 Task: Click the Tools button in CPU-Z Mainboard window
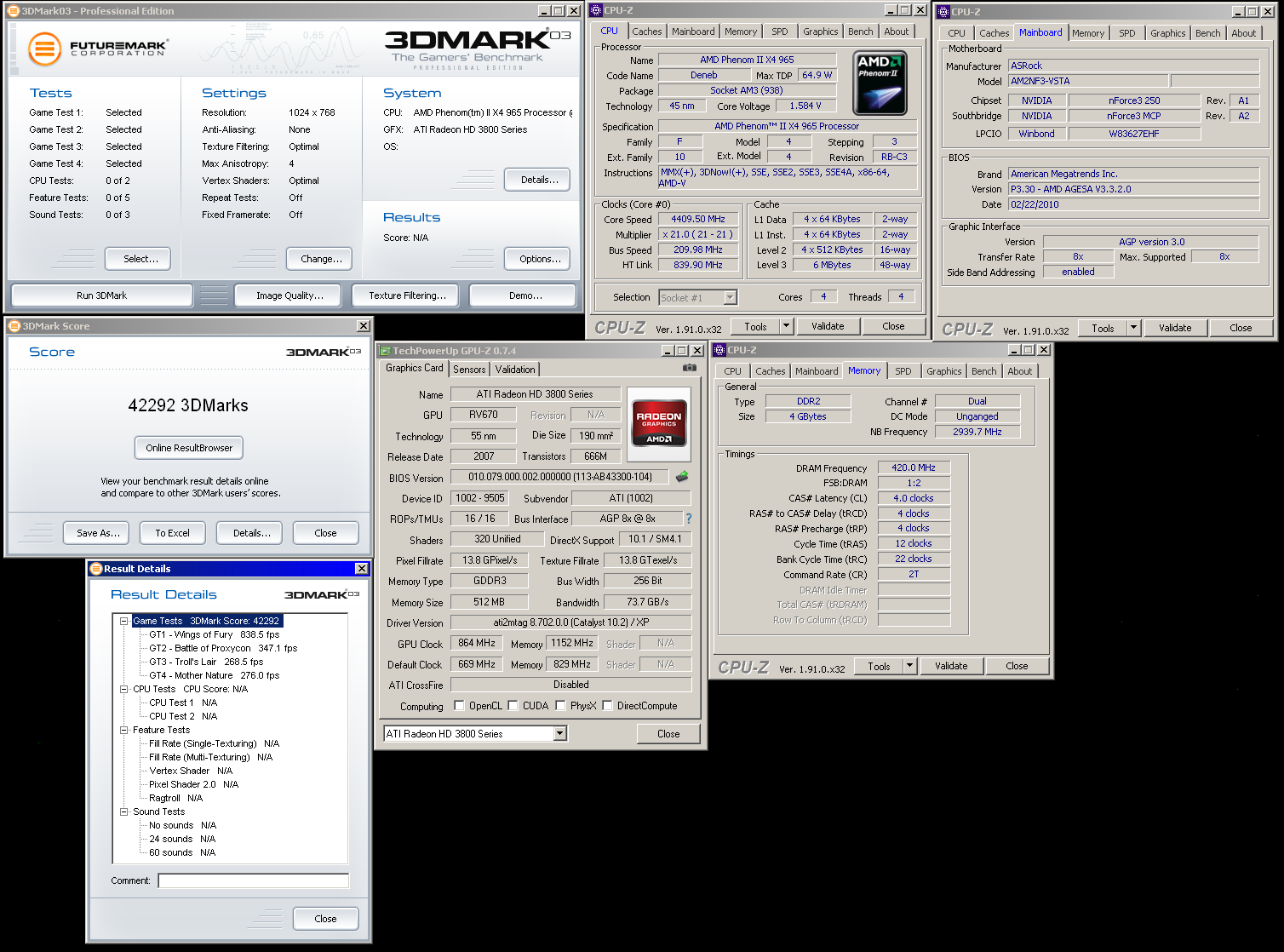tap(1103, 328)
